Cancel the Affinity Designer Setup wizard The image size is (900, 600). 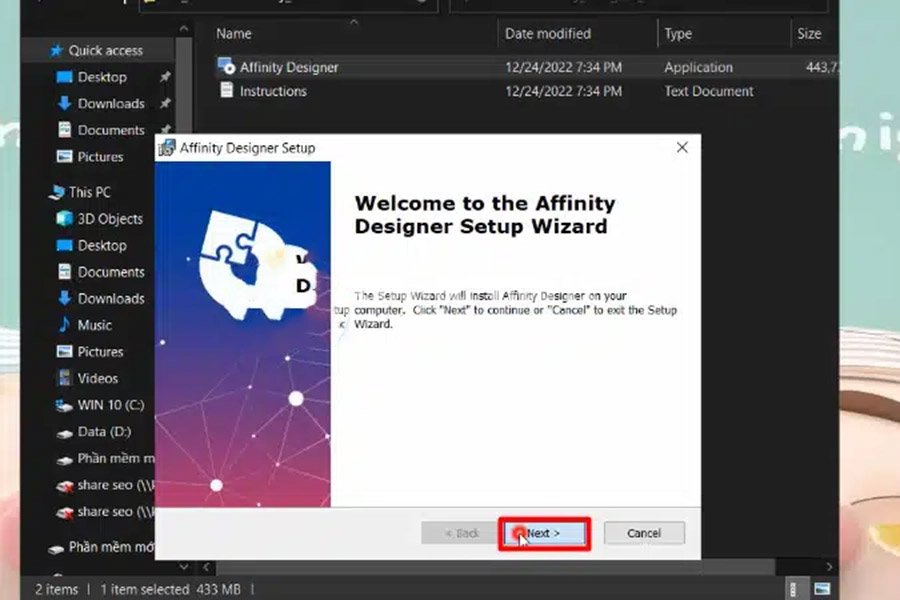[x=644, y=533]
